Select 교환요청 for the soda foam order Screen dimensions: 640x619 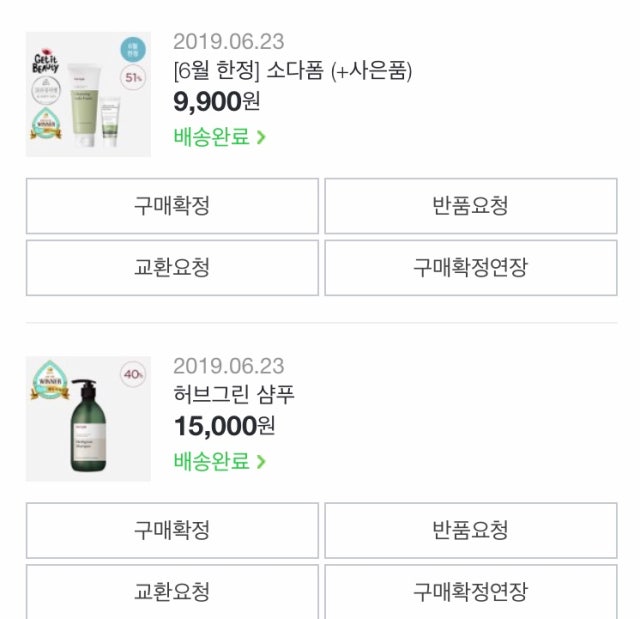[x=172, y=267]
